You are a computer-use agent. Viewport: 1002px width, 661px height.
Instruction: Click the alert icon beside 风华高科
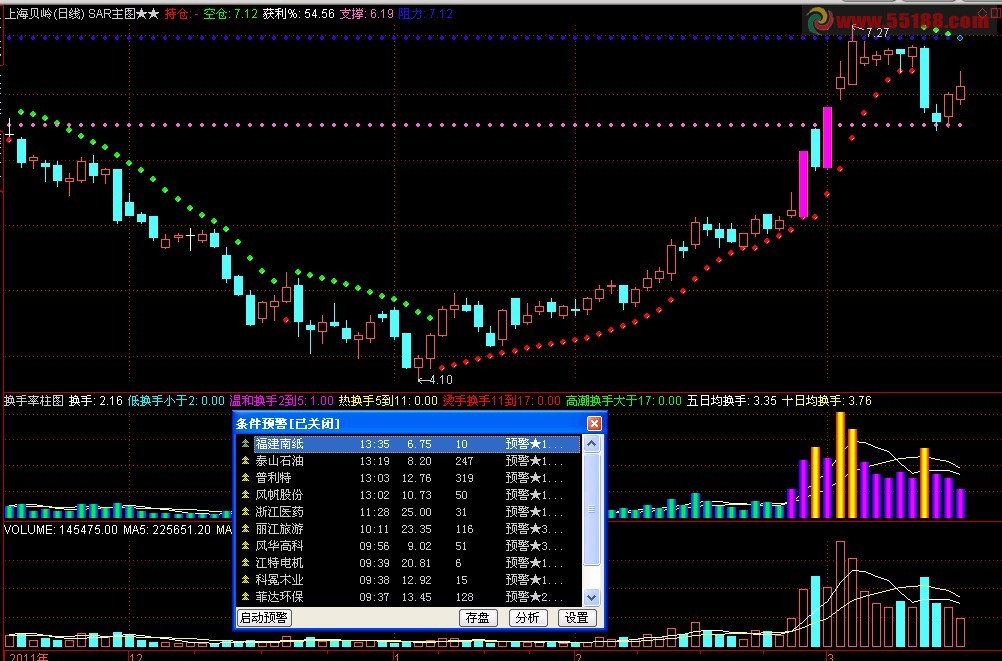(x=245, y=545)
